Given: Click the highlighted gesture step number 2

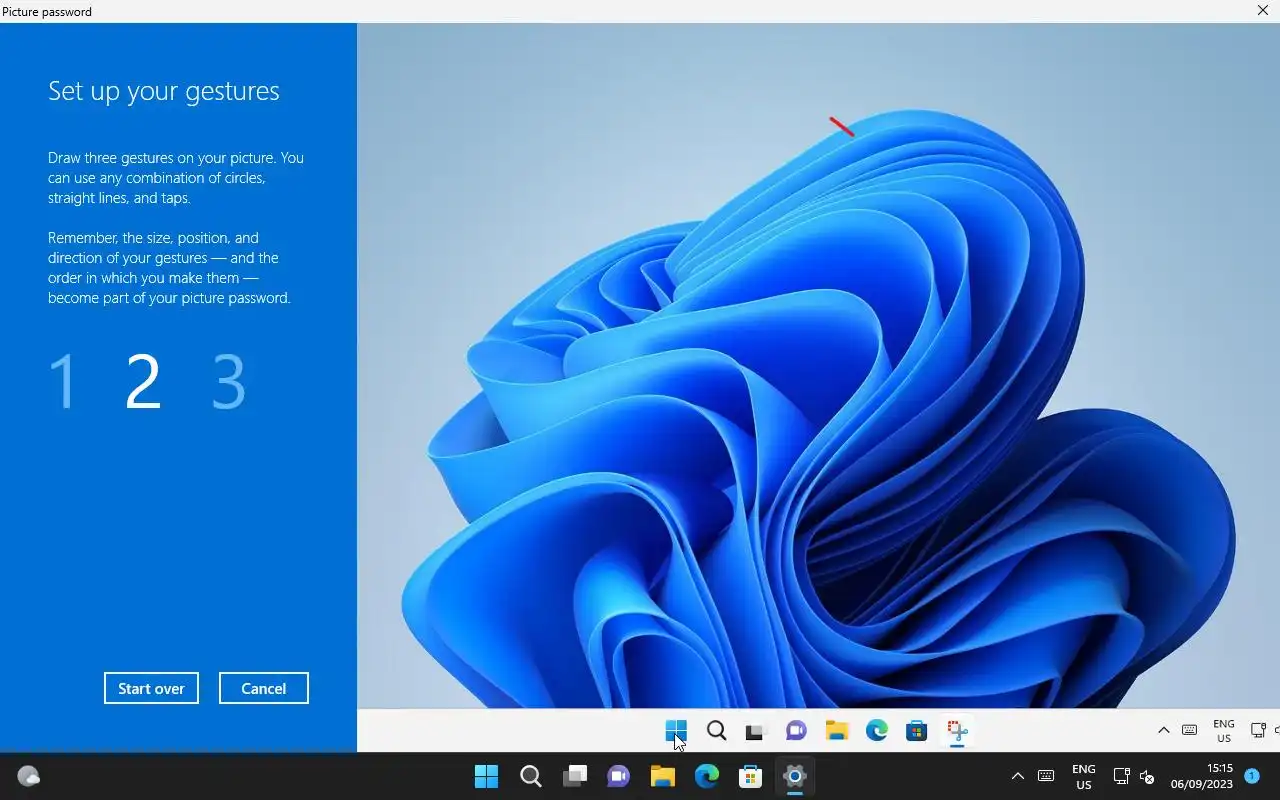Looking at the screenshot, I should 143,381.
